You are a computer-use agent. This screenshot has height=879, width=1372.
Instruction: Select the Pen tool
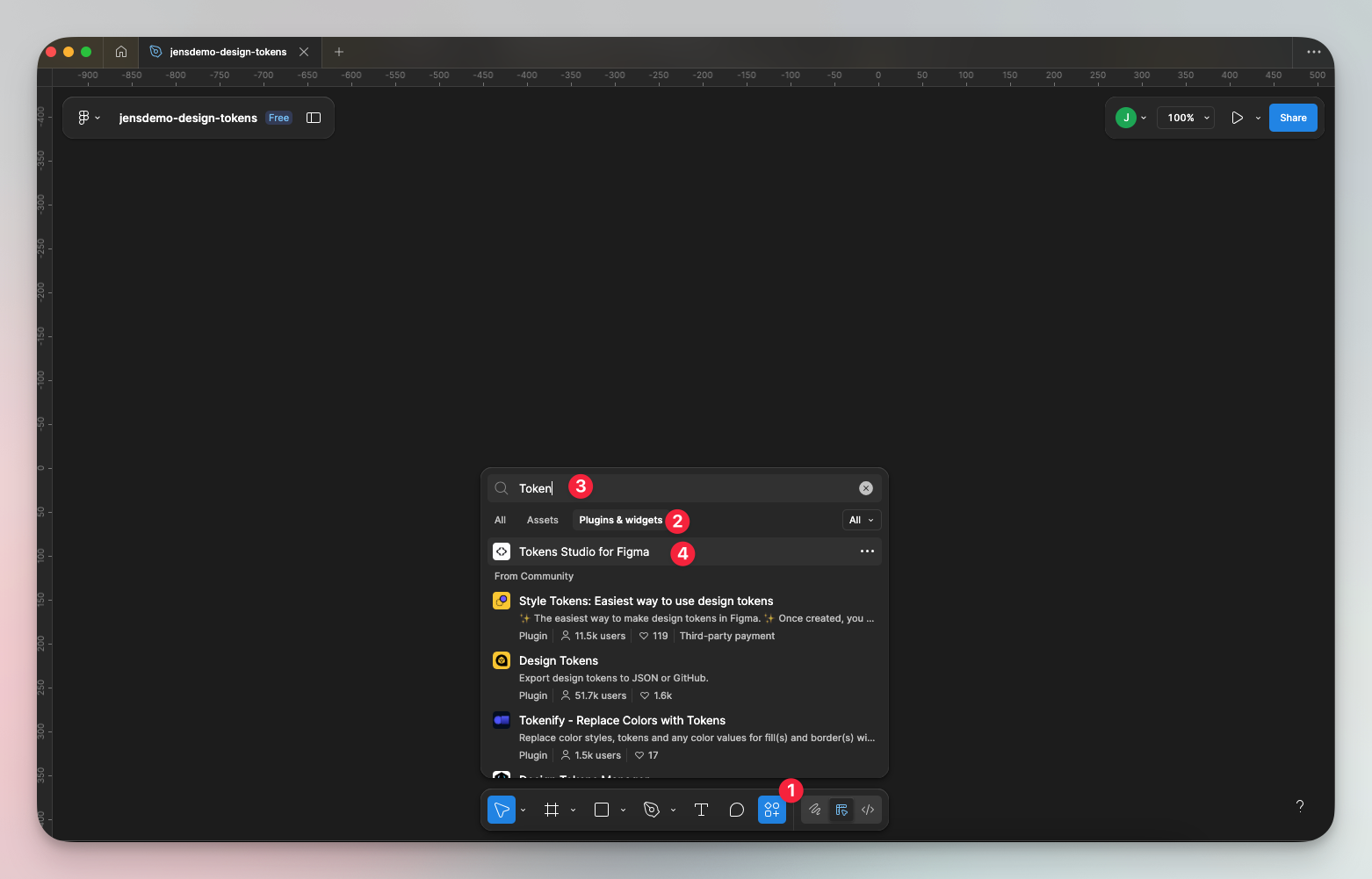pos(652,810)
